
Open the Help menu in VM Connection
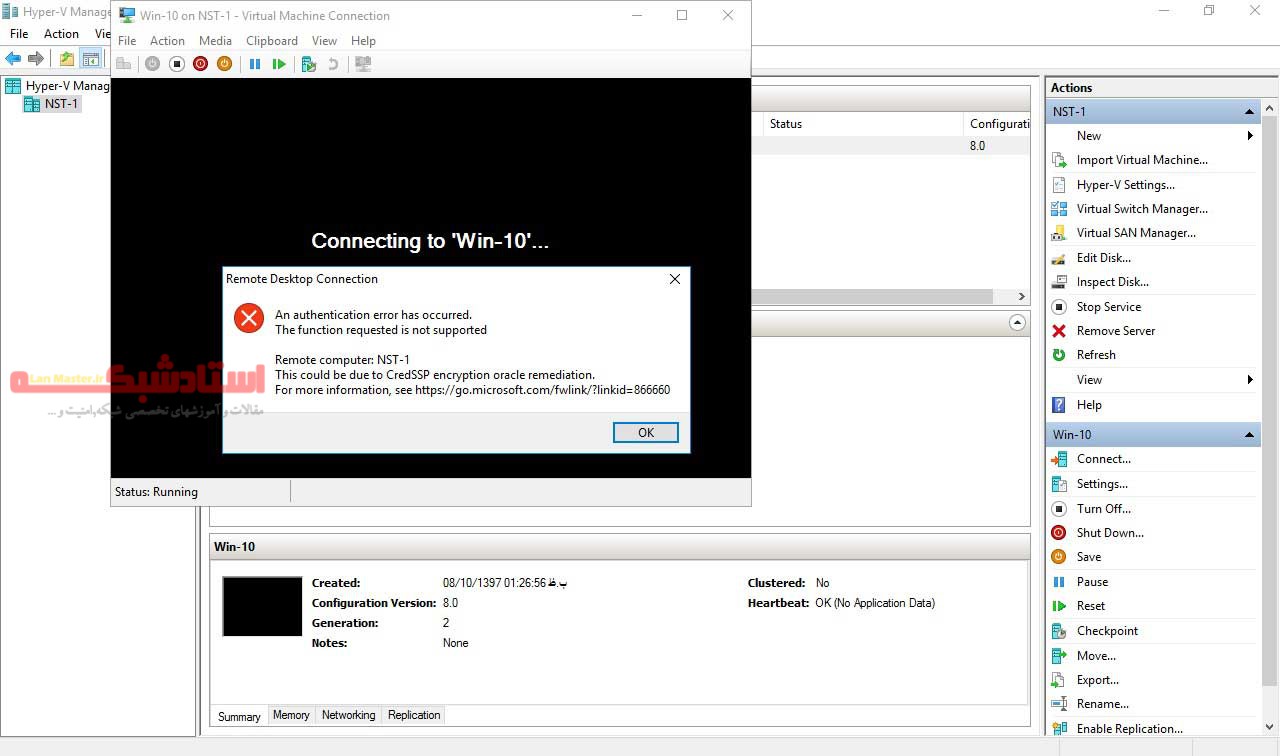(x=363, y=41)
